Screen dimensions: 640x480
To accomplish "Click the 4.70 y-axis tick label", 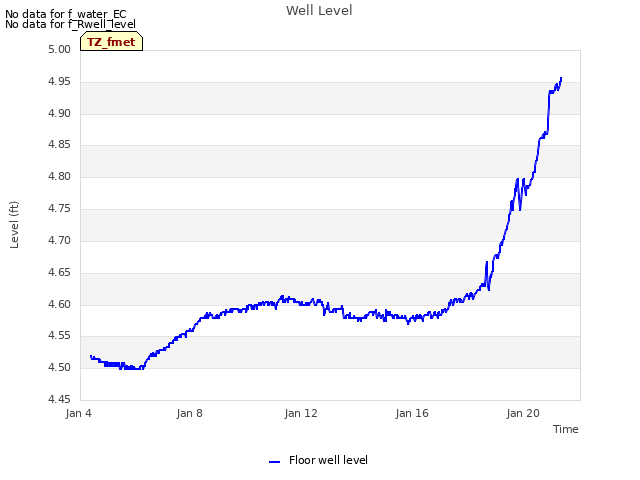I will pos(59,240).
